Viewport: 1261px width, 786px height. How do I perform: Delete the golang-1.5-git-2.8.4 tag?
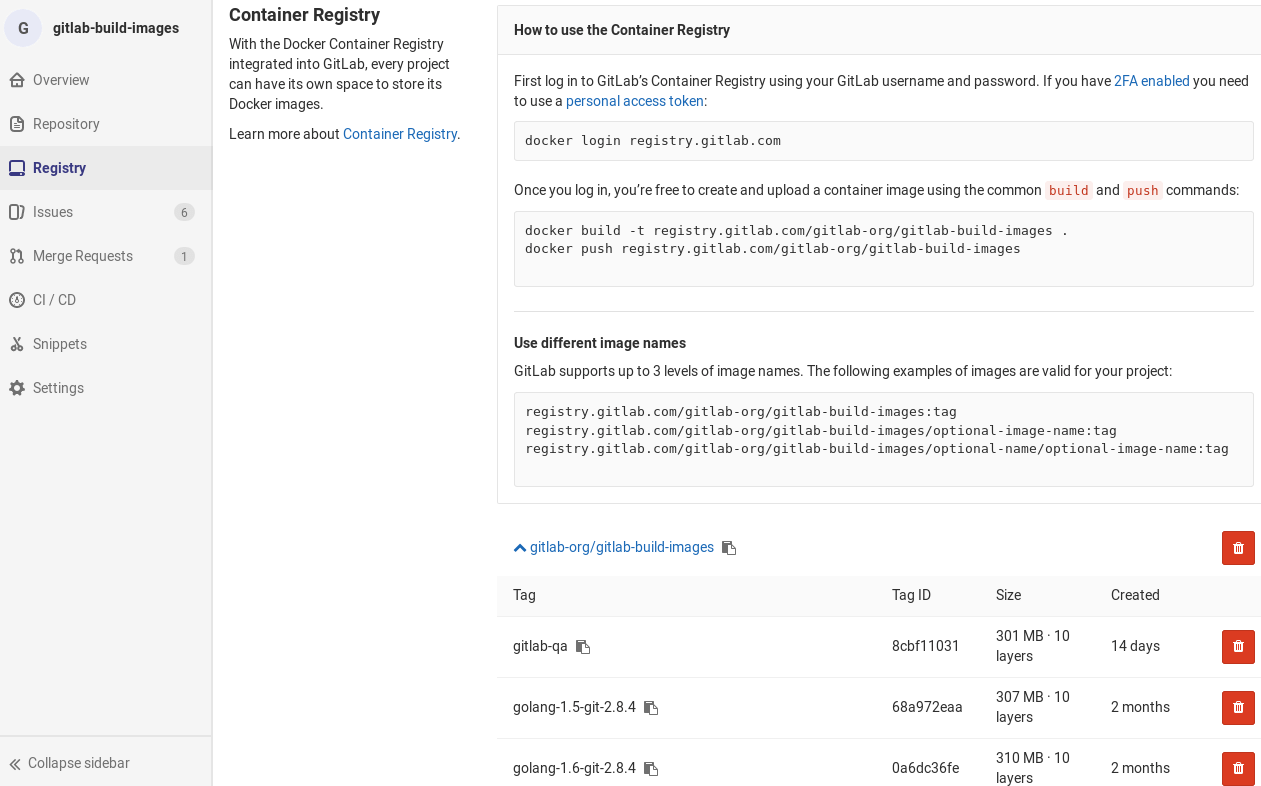point(1238,707)
